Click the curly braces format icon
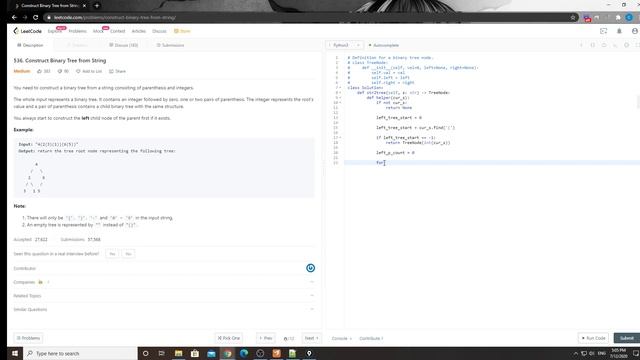 click(593, 45)
